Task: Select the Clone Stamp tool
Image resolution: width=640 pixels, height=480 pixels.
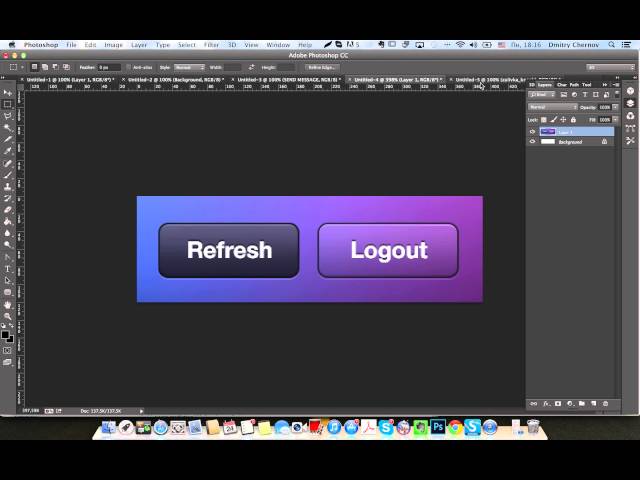Action: [7, 187]
